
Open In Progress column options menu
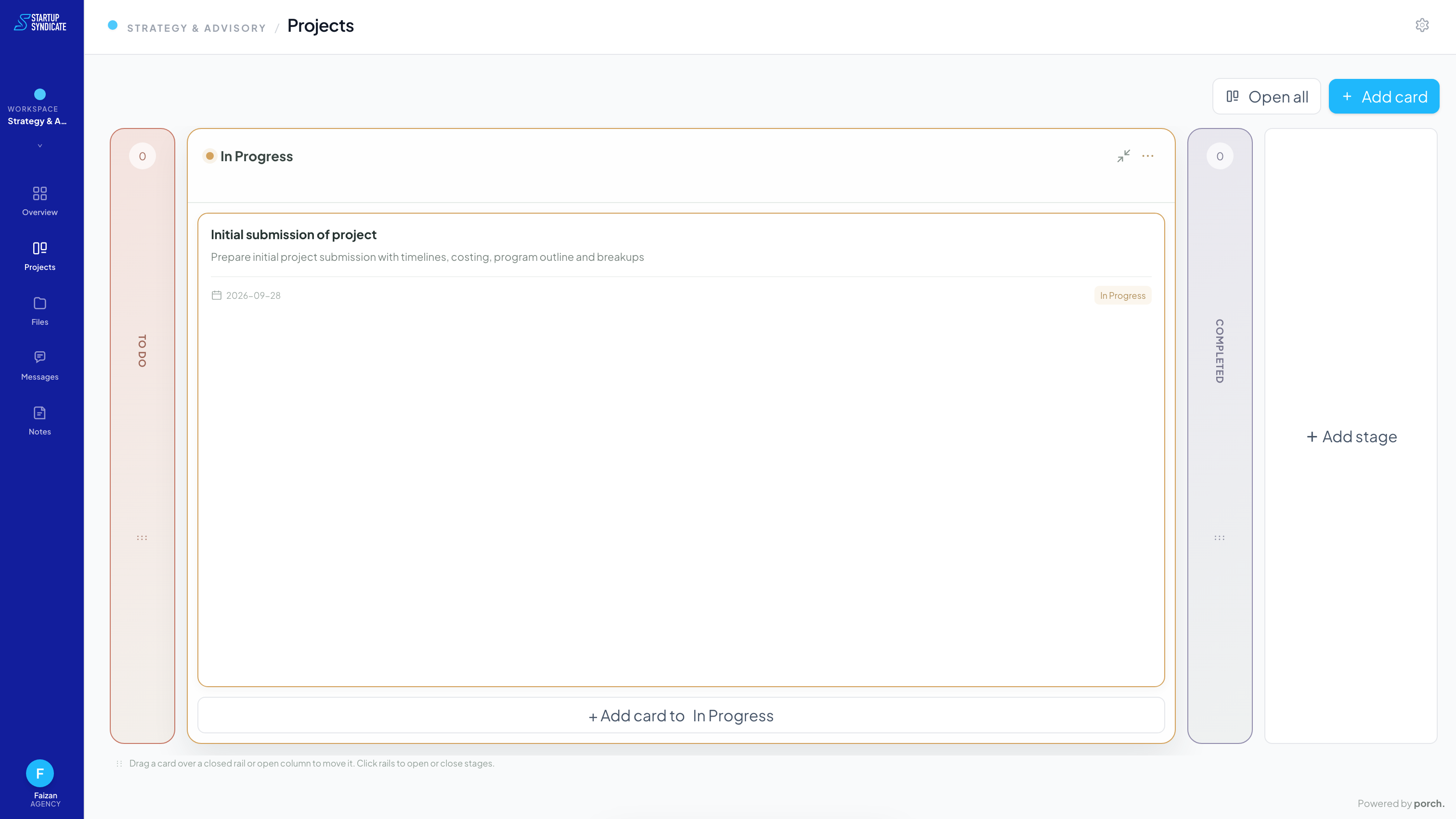pos(1147,156)
